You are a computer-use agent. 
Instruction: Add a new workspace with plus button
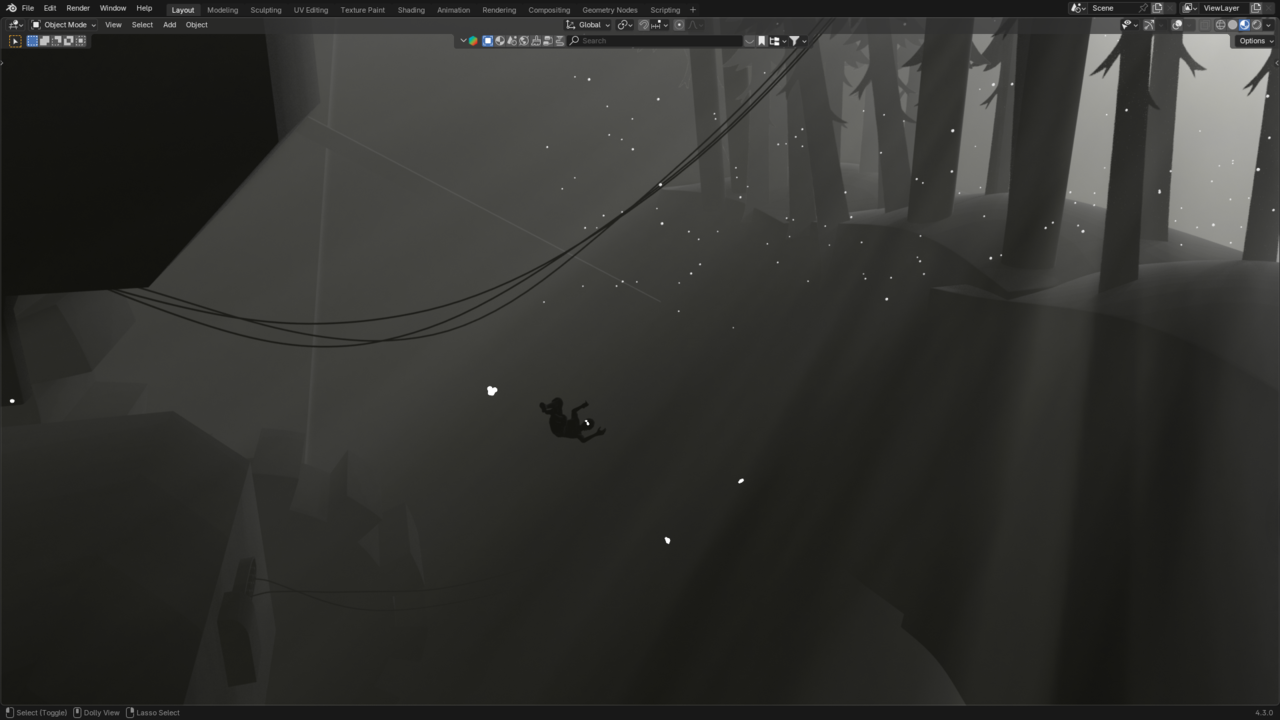pos(693,10)
